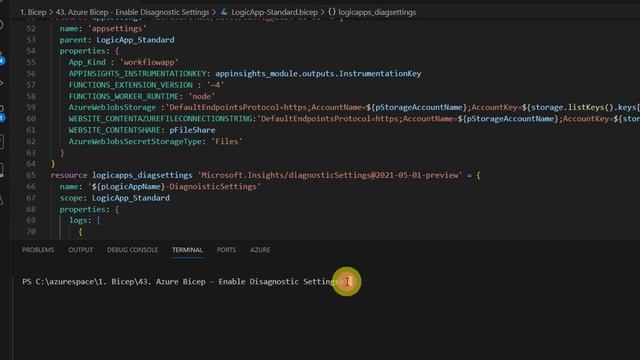Switch to the AZURE panel tab
640x360 pixels.
point(260,250)
